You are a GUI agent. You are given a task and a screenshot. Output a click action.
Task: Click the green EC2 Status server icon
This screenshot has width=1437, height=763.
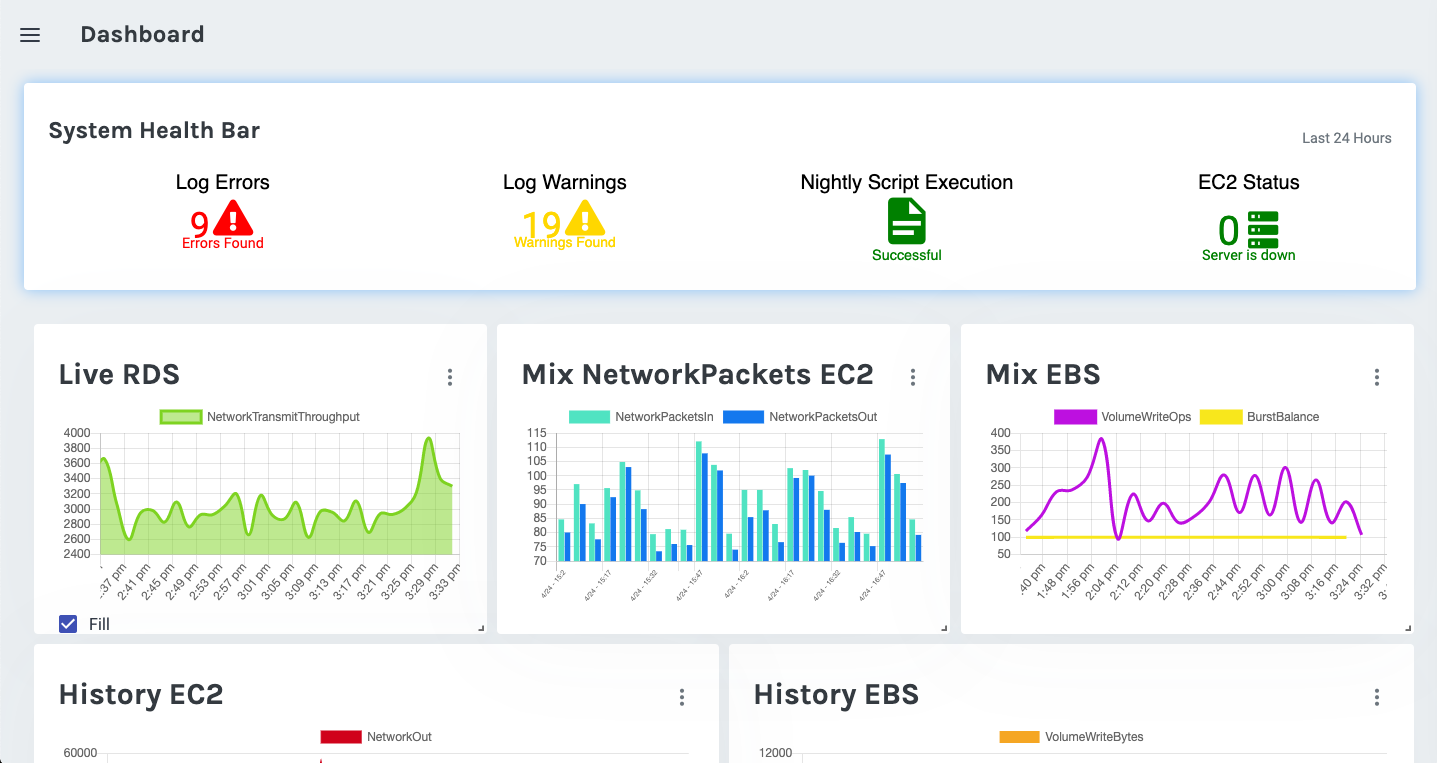point(1263,230)
